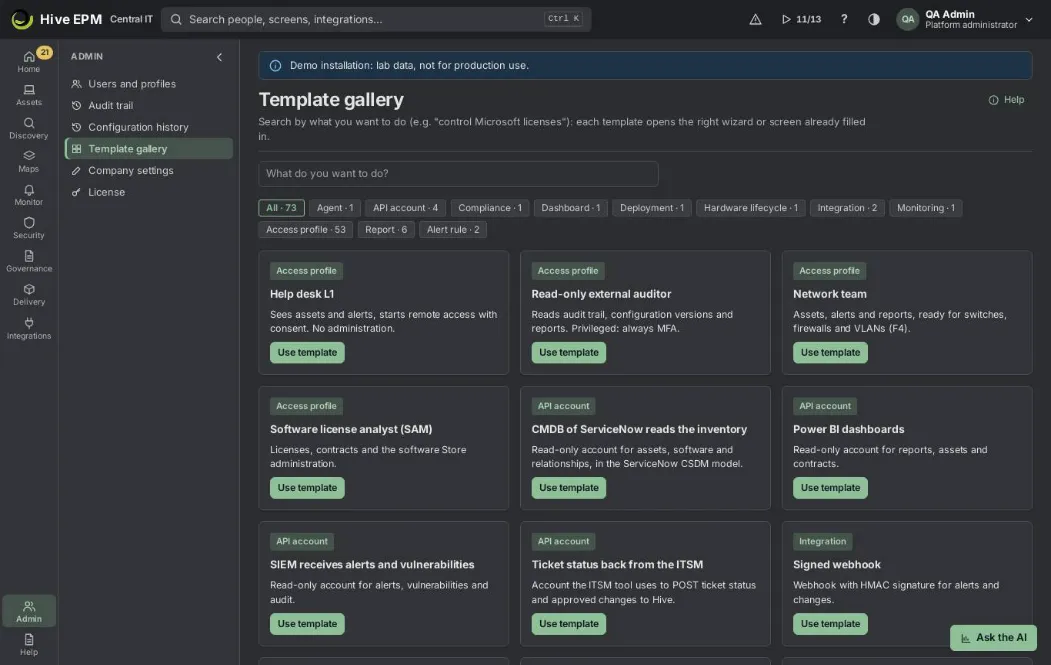
Task: Open the Audit trail page
Action: [149, 105]
